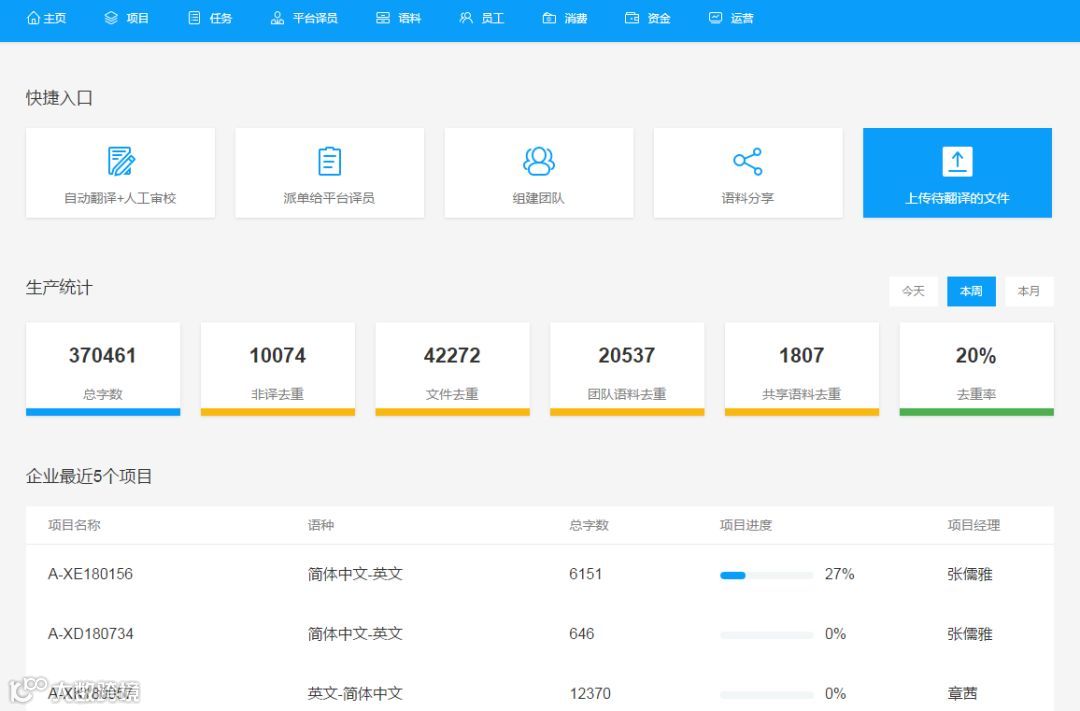Click project manager 章茜
1080x711 pixels.
(962, 694)
